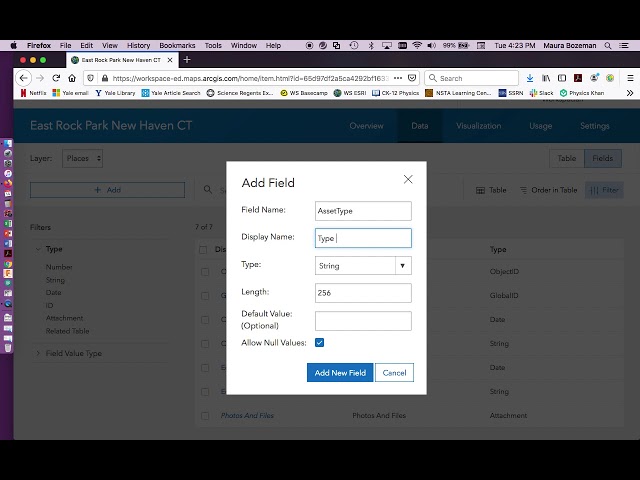Open Firefox downloads arrow icon
Viewport: 640px width, 480px height.
pyautogui.click(x=530, y=78)
